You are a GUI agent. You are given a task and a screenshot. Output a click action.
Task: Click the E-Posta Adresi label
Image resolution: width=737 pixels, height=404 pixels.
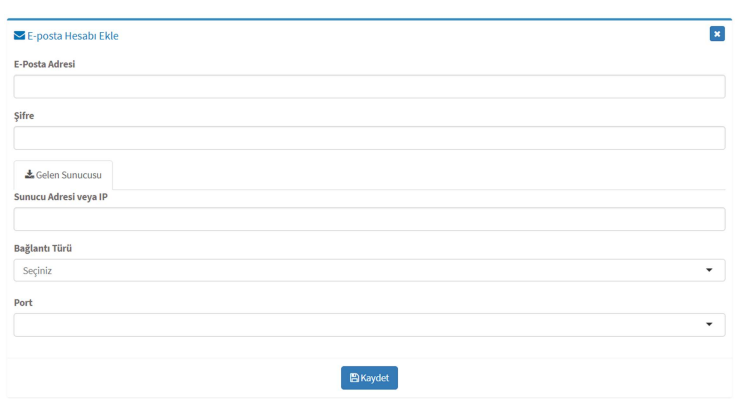click(44, 64)
